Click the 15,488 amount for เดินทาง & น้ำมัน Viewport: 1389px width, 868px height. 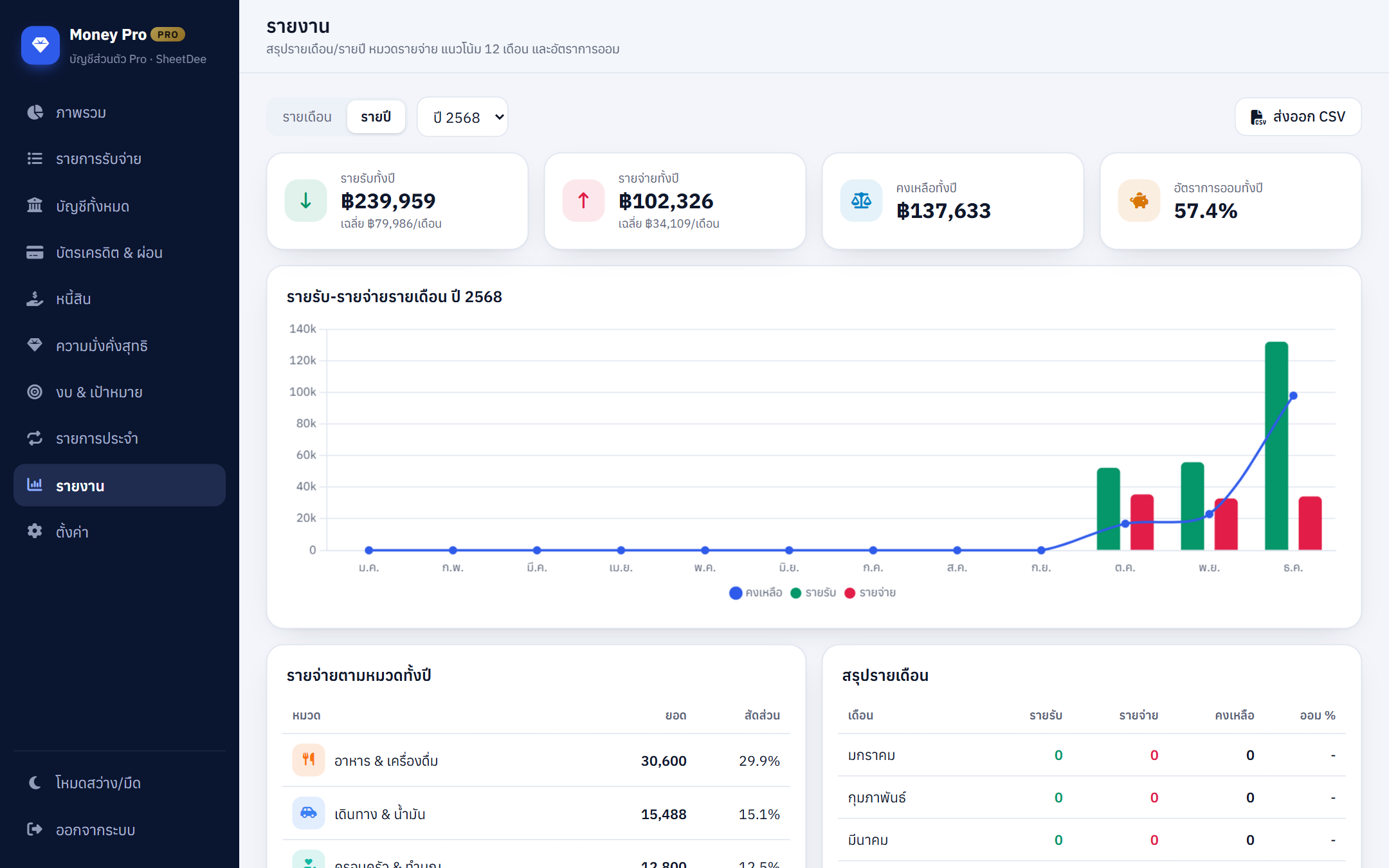pos(664,814)
